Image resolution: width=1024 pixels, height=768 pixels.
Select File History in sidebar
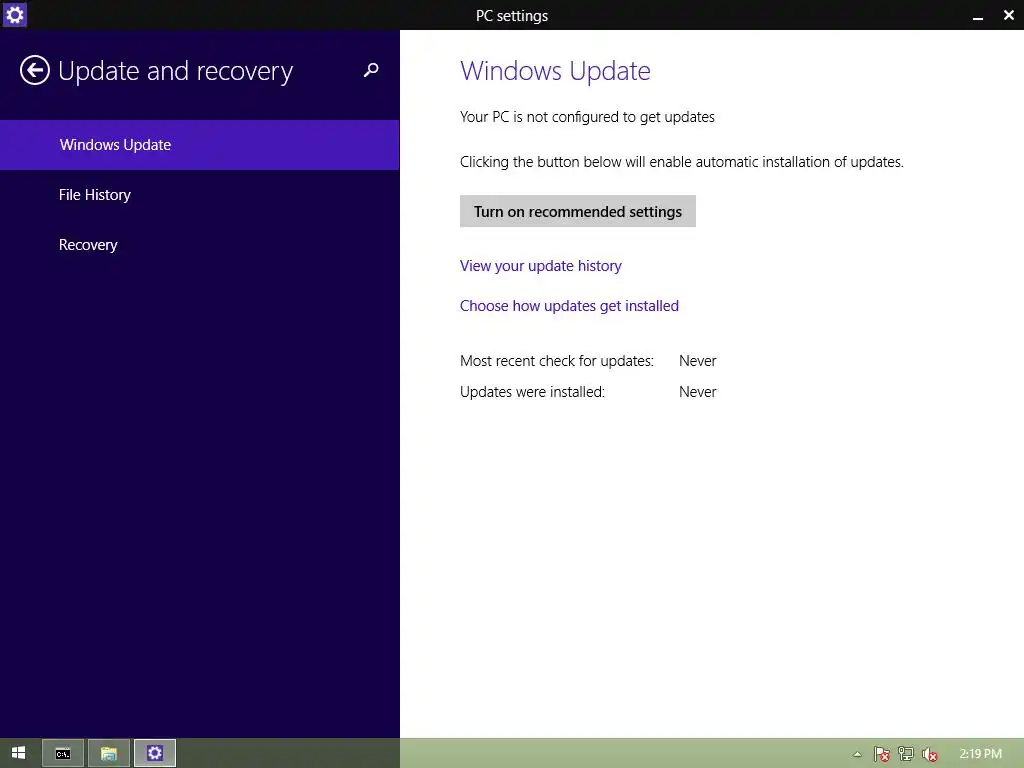coord(199,195)
